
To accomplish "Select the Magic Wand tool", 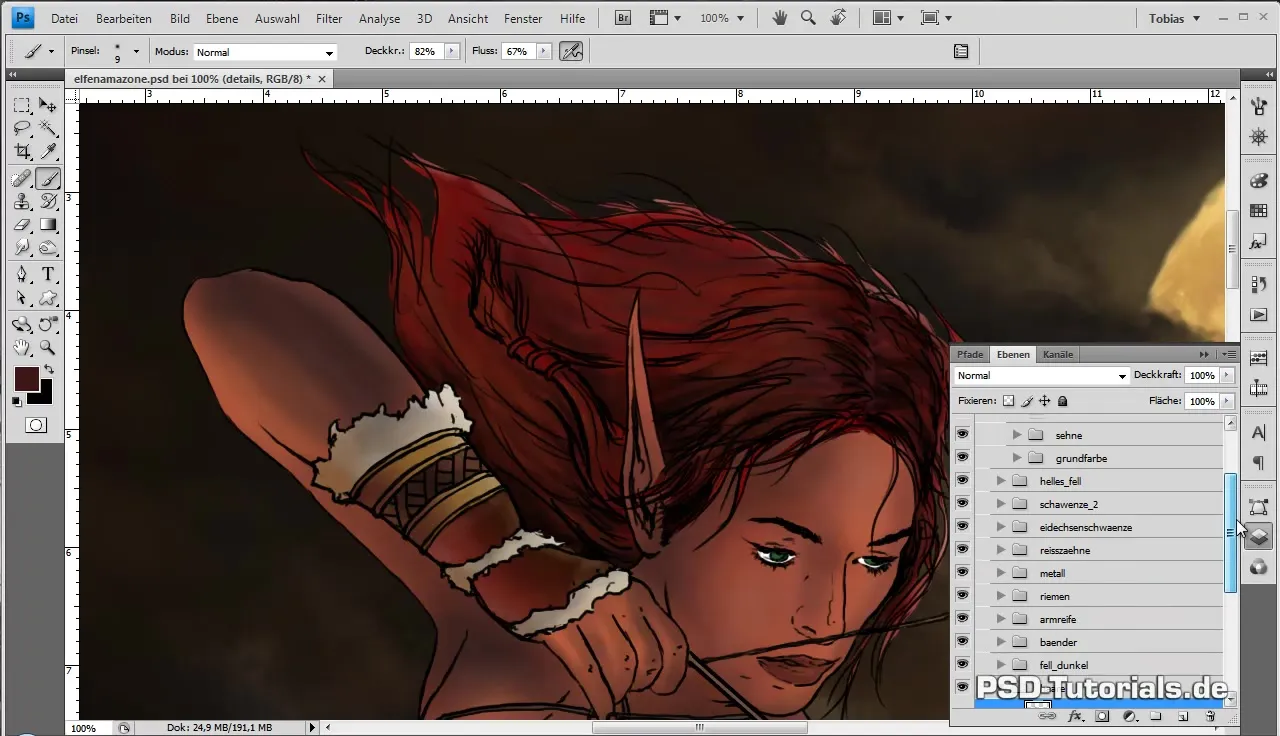I will coord(47,128).
